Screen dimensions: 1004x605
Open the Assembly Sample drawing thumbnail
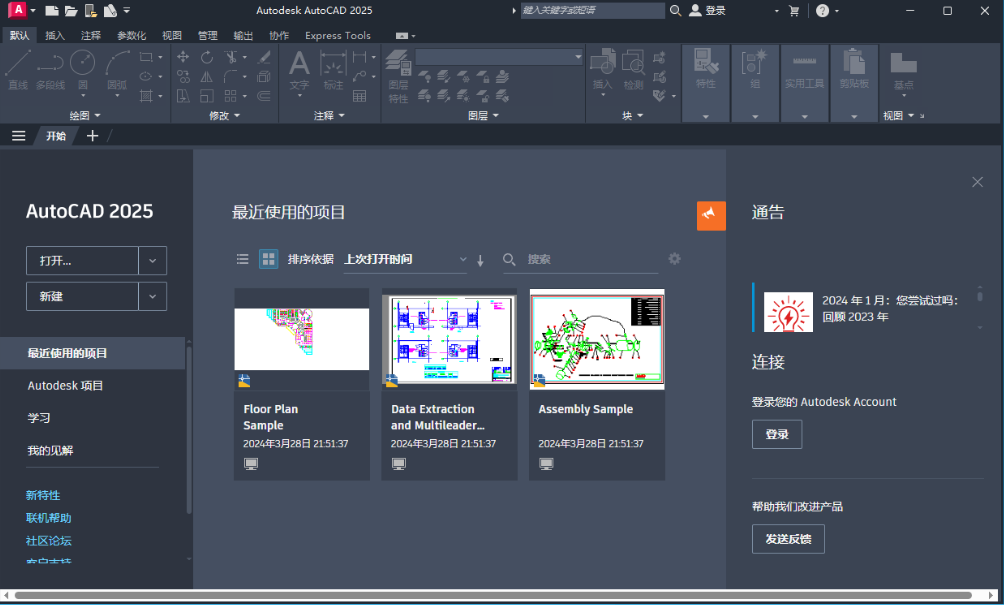tap(597, 339)
